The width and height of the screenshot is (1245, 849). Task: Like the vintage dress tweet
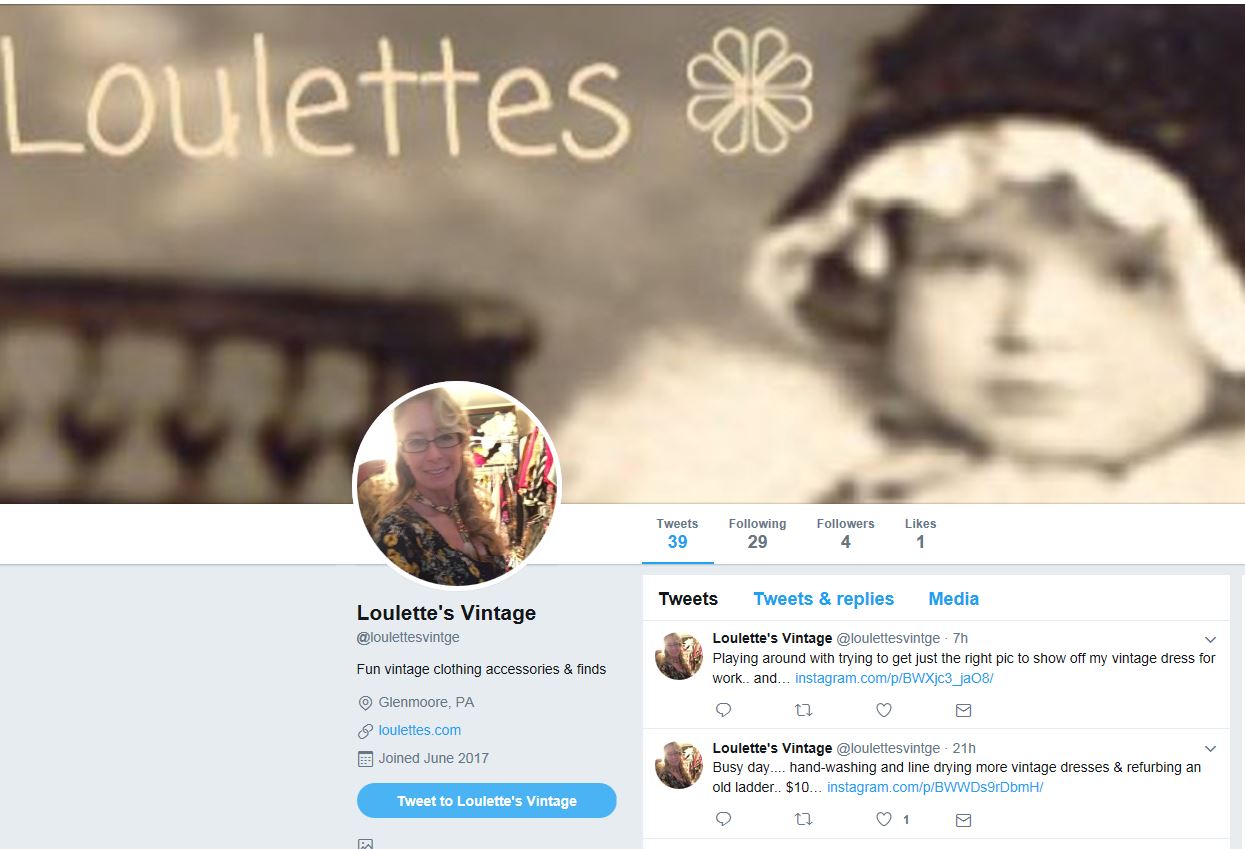[884, 710]
